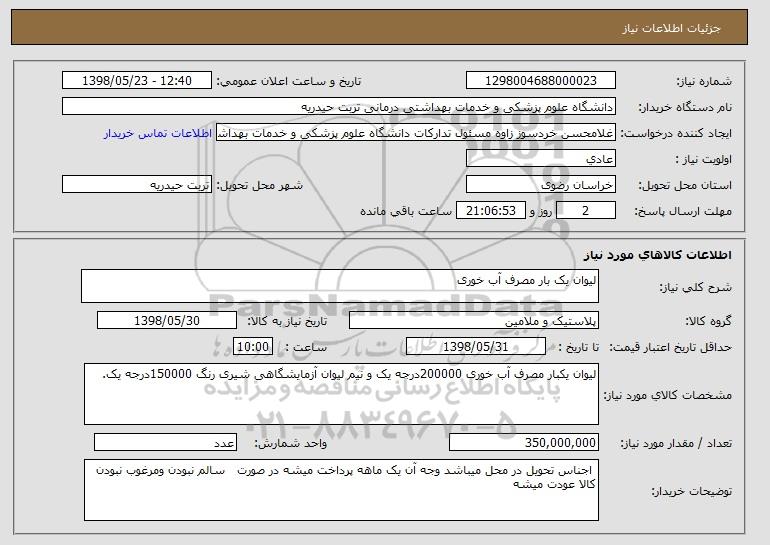Click the need number field 1298004688000023

coord(541,81)
